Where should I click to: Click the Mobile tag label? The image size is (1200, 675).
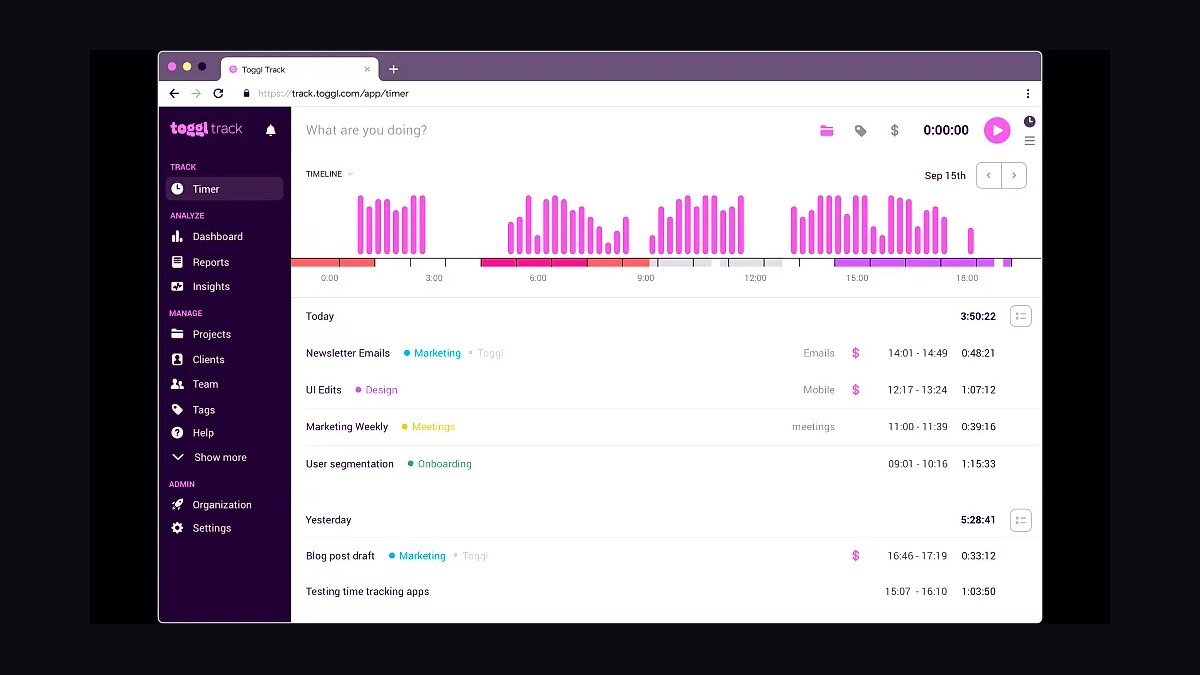(819, 390)
